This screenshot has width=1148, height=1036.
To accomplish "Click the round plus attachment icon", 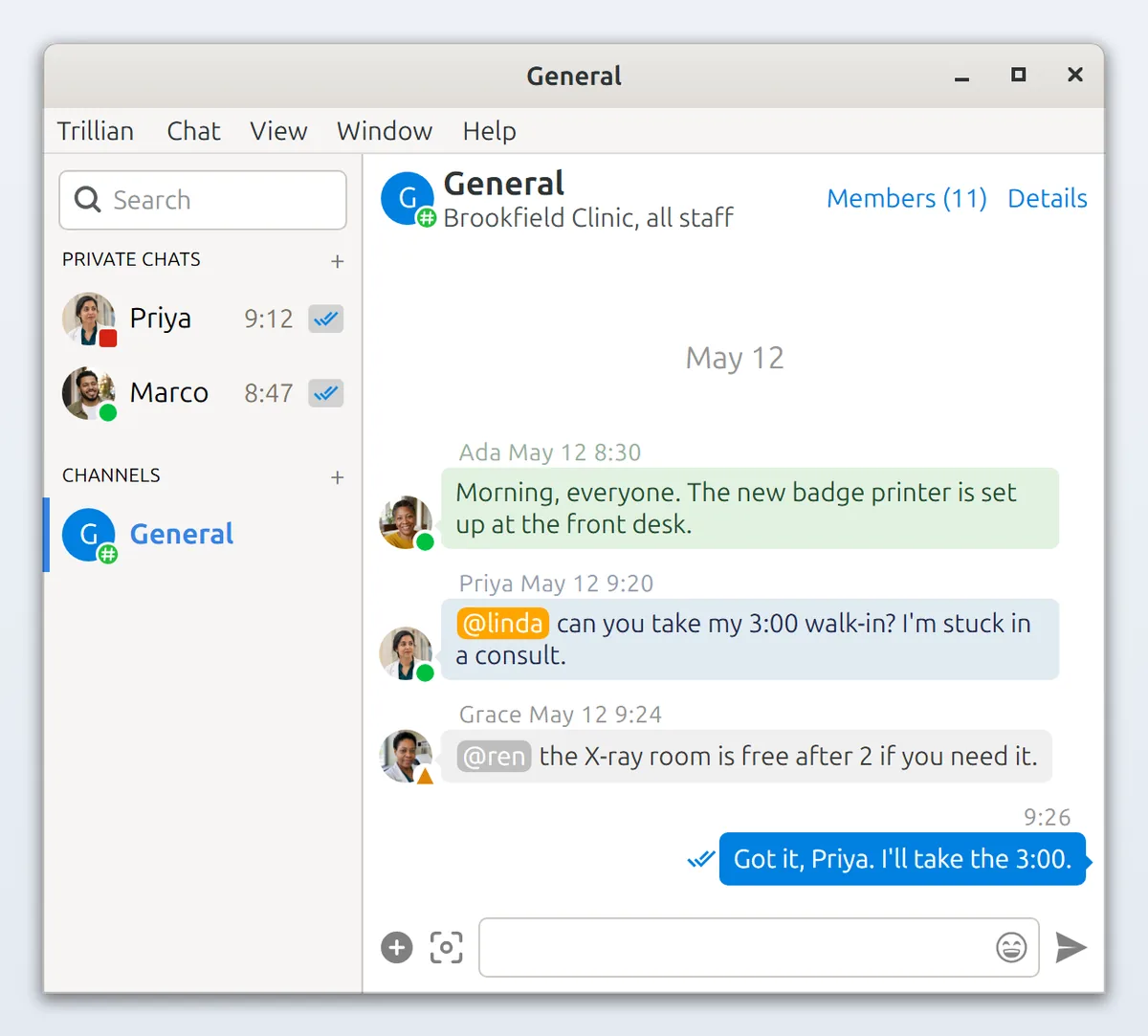I will click(x=397, y=947).
